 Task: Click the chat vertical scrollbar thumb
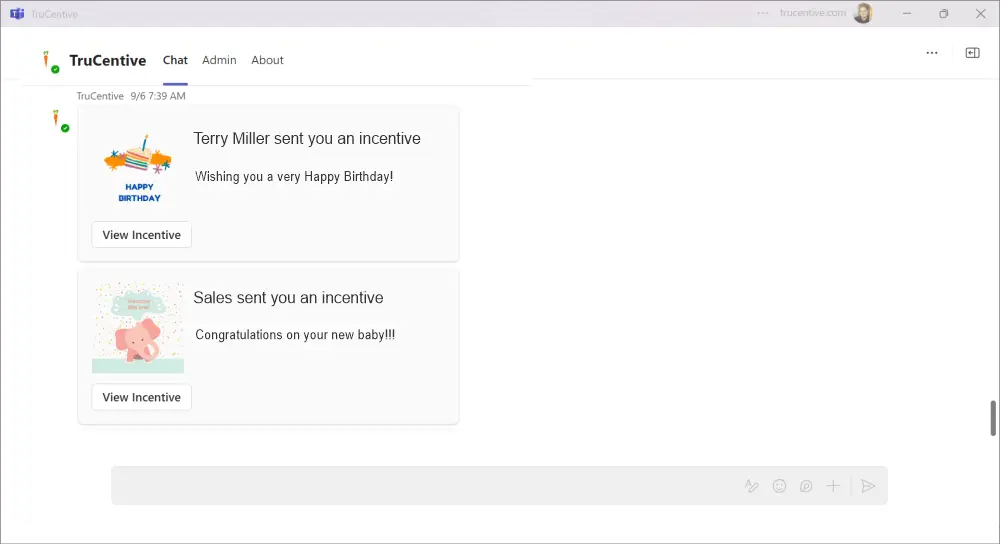(993, 418)
